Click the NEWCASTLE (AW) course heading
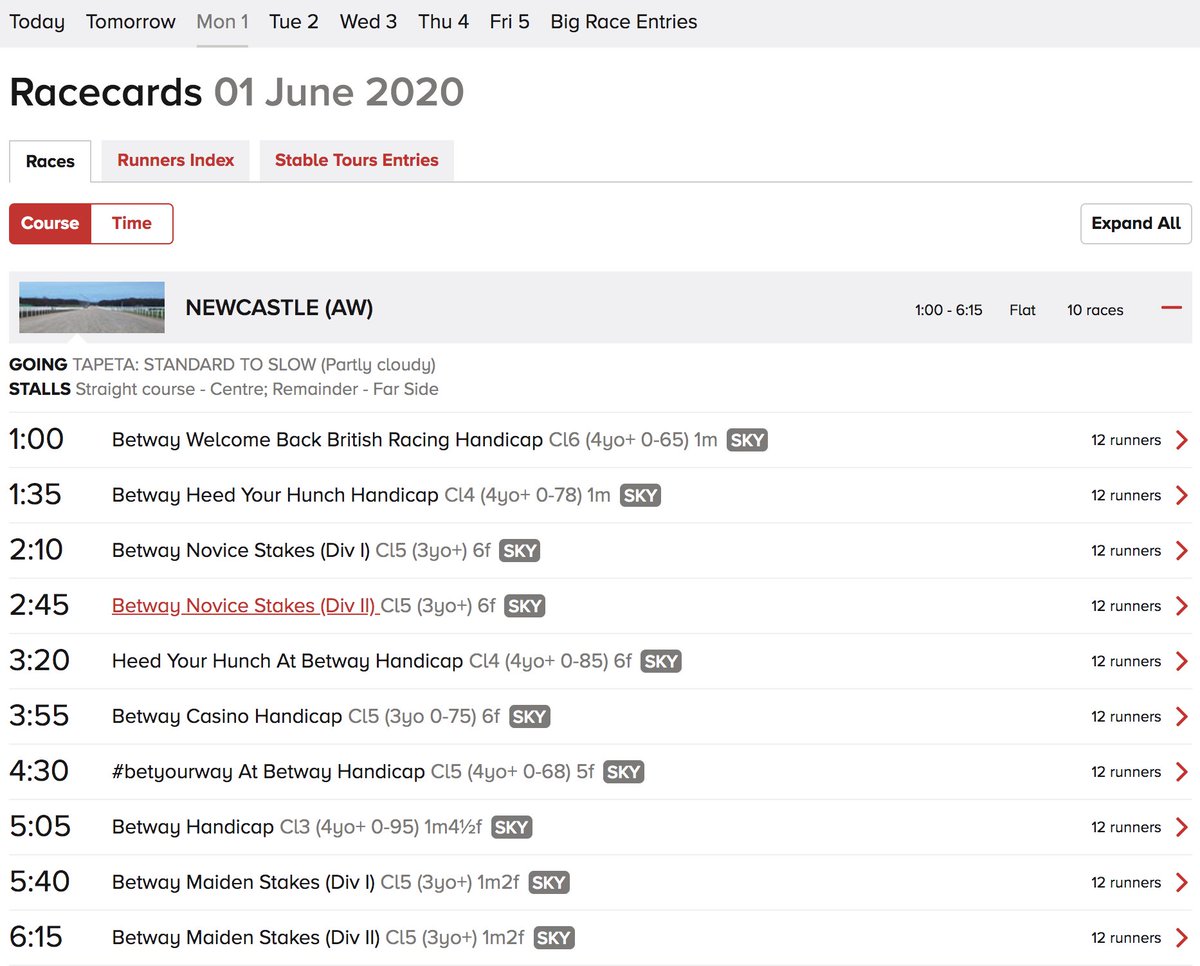The width and height of the screenshot is (1200, 966). (279, 308)
